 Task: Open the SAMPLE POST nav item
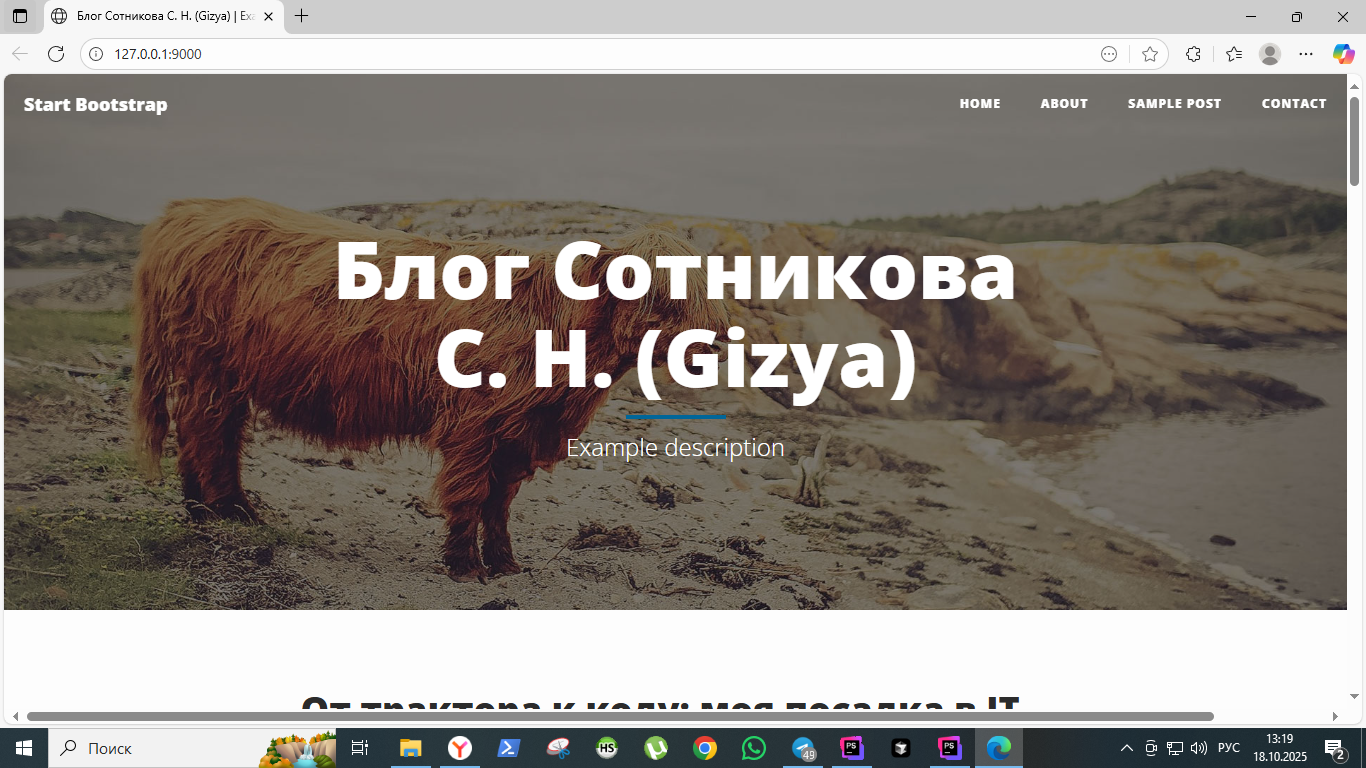(1174, 104)
